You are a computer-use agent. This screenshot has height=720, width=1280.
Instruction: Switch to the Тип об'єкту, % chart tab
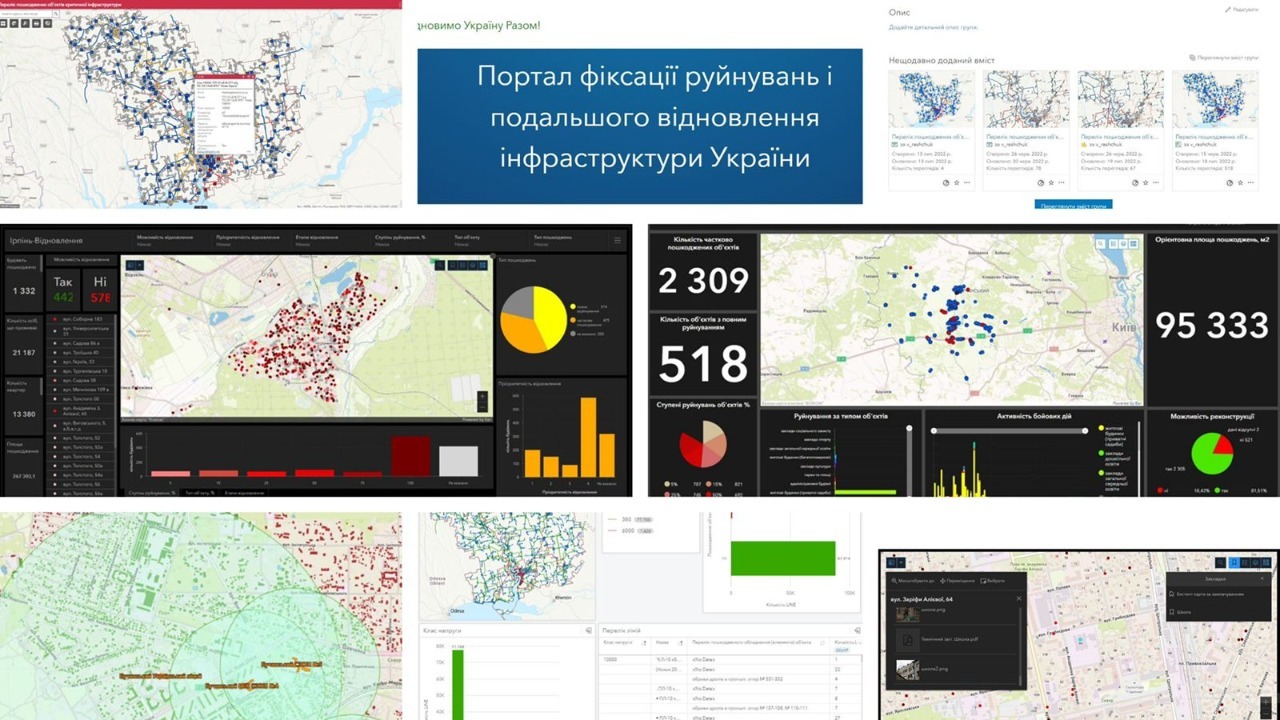[200, 493]
